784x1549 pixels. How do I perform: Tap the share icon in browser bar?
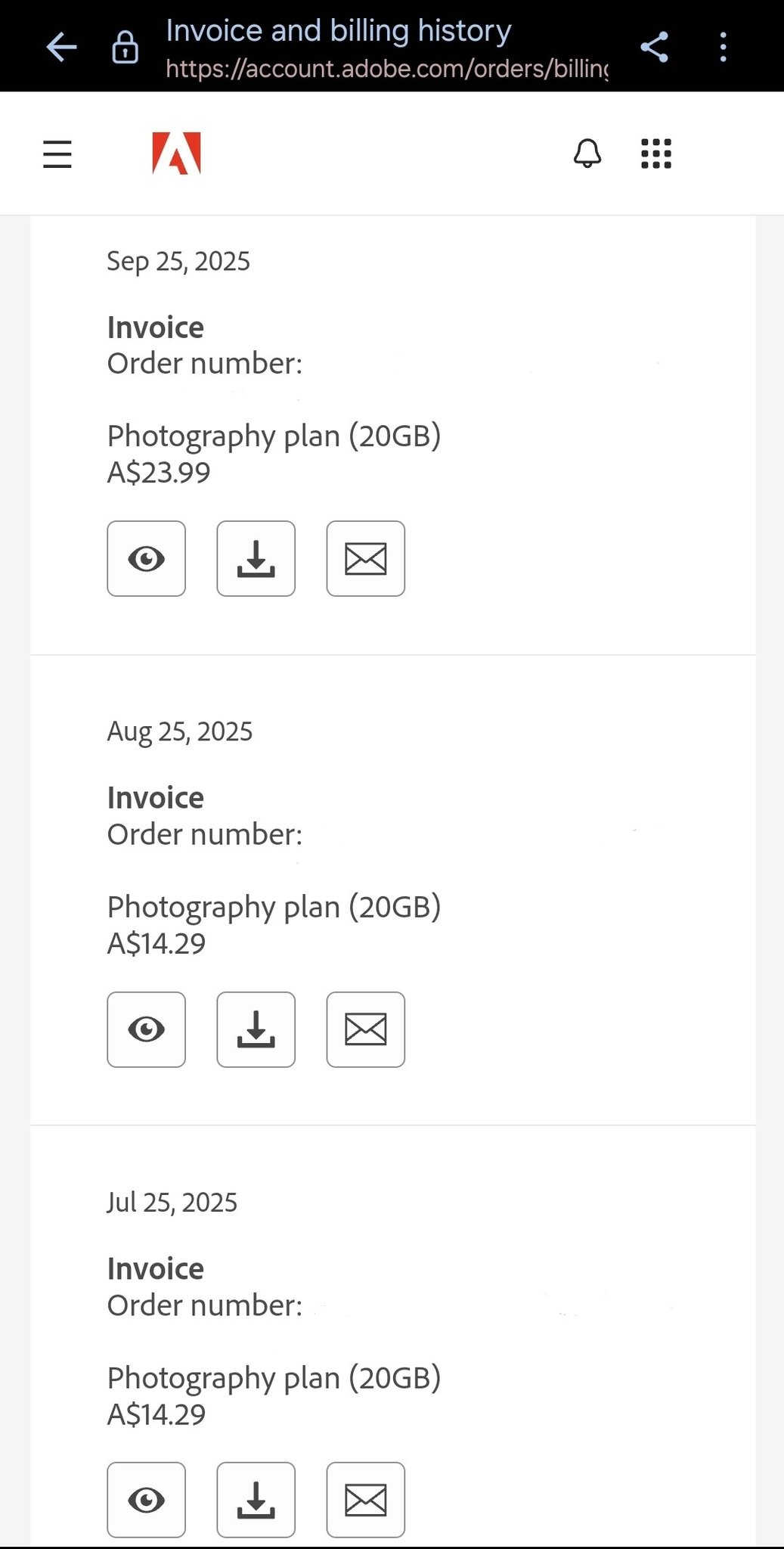pyautogui.click(x=654, y=47)
